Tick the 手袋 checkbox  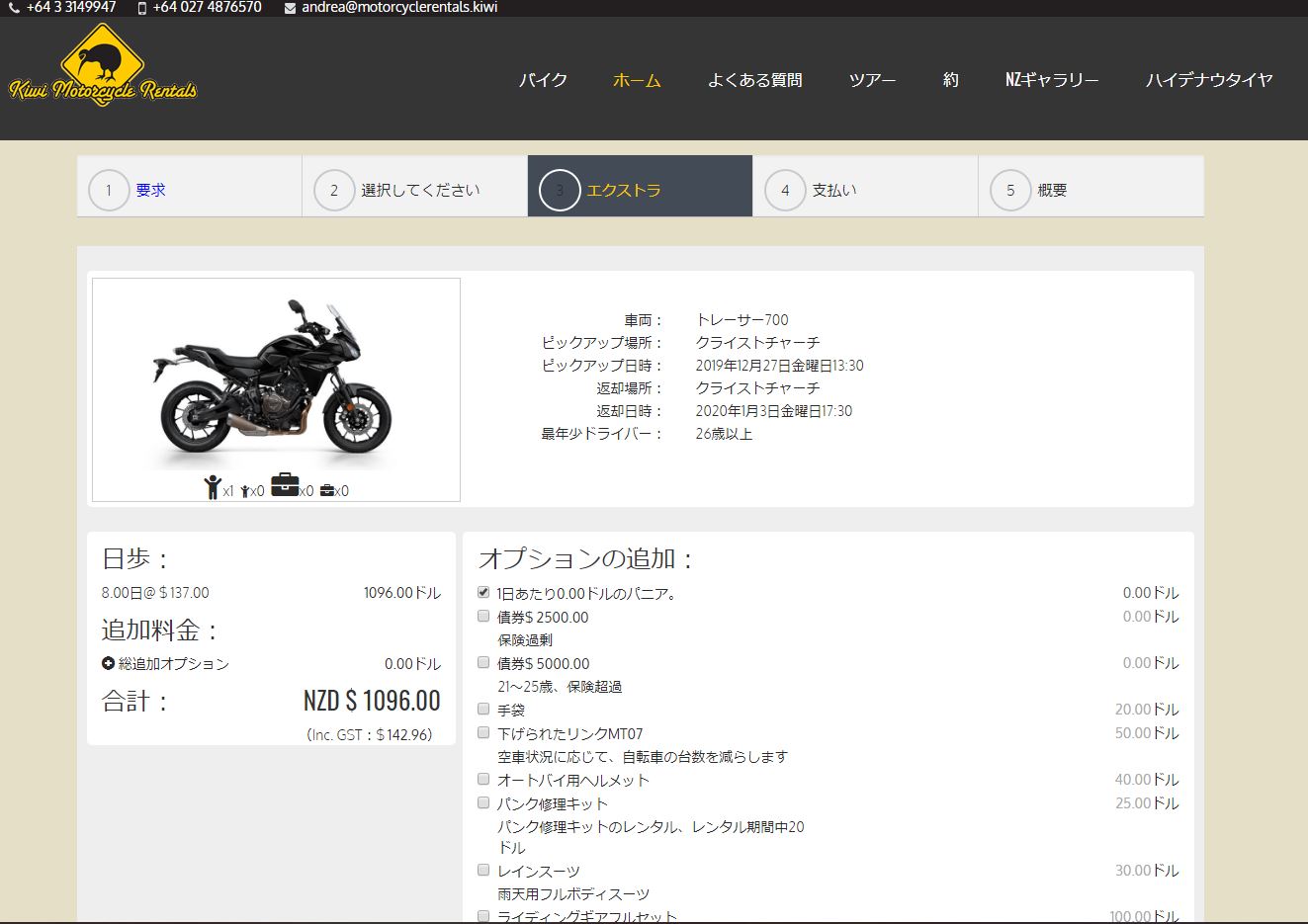(x=483, y=709)
